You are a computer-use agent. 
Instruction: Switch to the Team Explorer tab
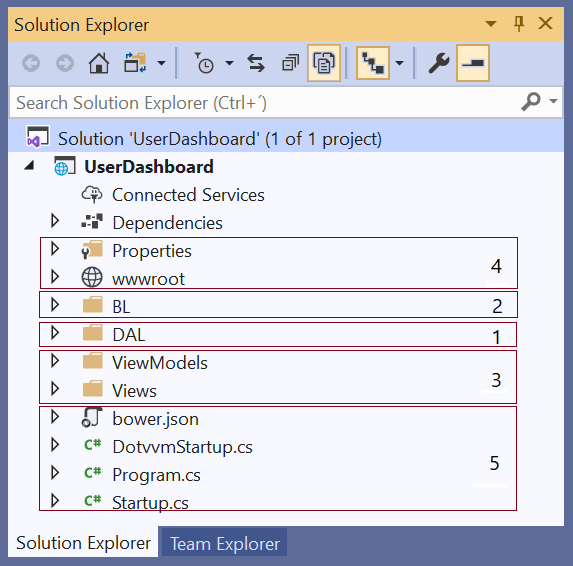(225, 544)
